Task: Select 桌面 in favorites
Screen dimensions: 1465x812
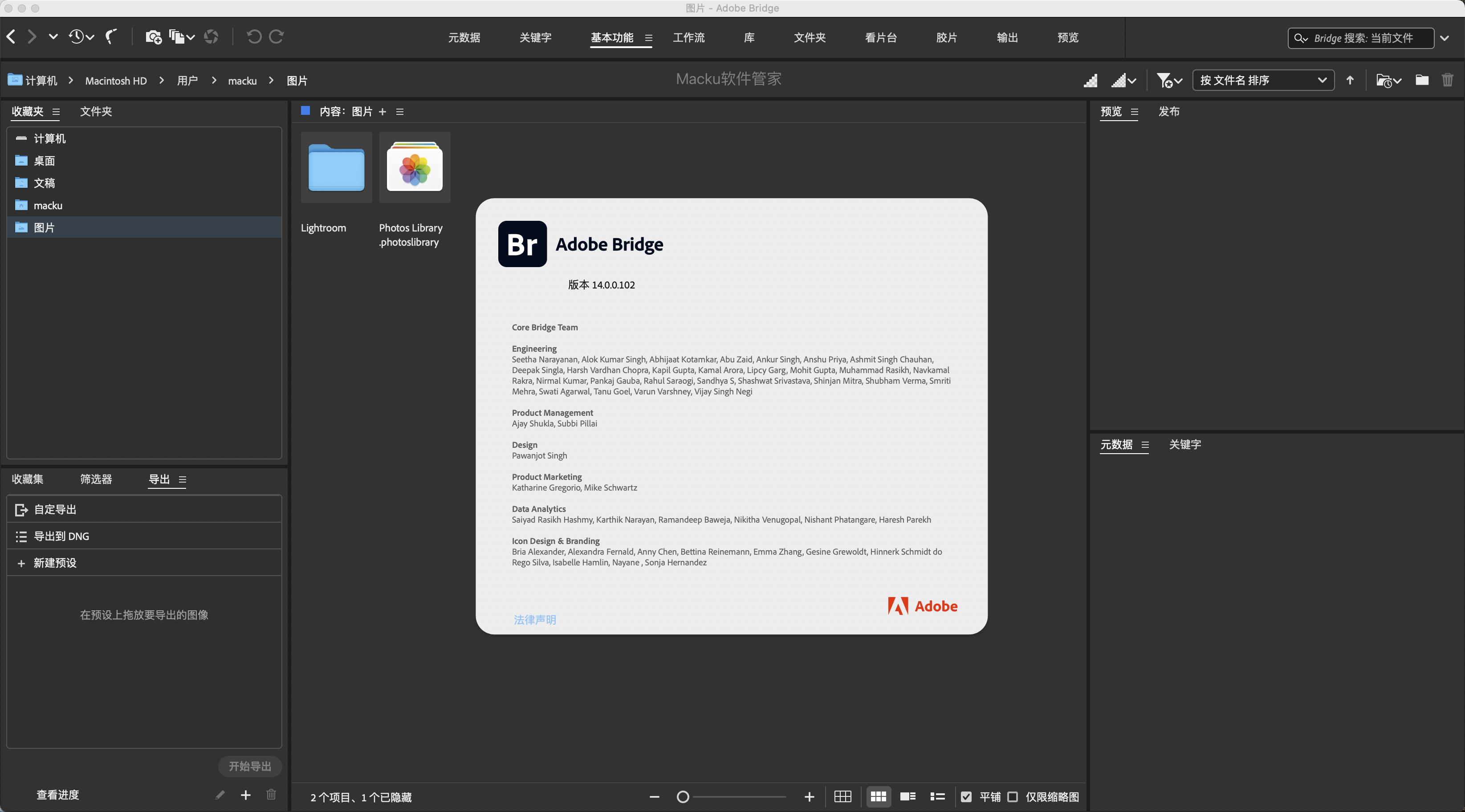Action: [x=144, y=161]
